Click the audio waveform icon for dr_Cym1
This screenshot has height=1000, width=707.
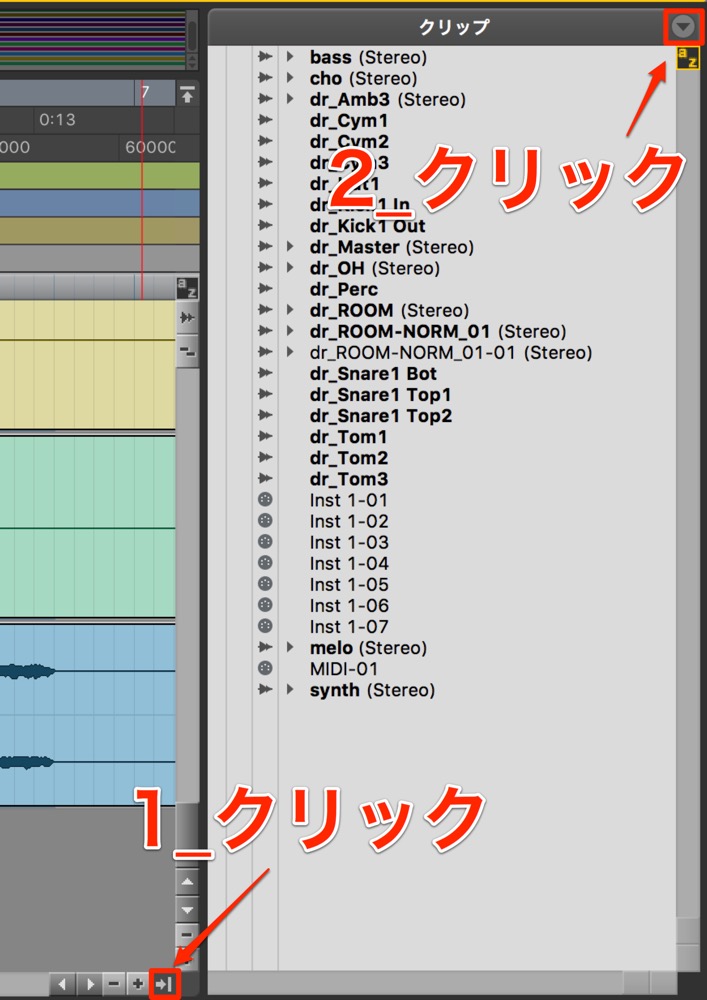265,121
